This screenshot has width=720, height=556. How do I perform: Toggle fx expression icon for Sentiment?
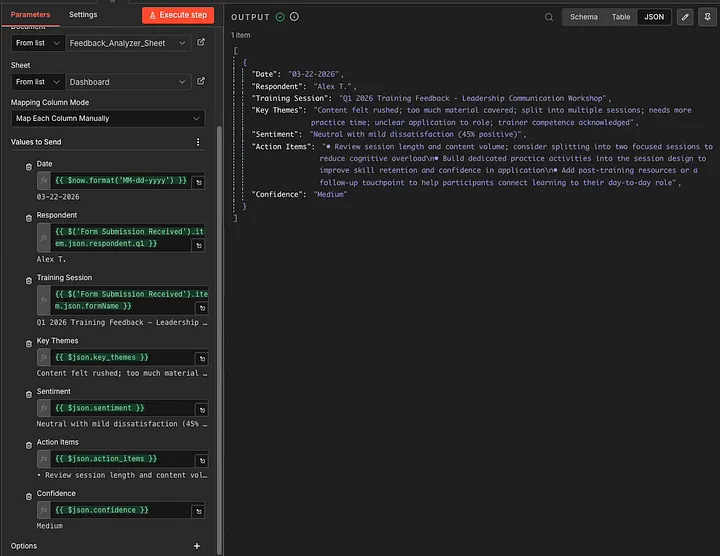pyautogui.click(x=44, y=408)
